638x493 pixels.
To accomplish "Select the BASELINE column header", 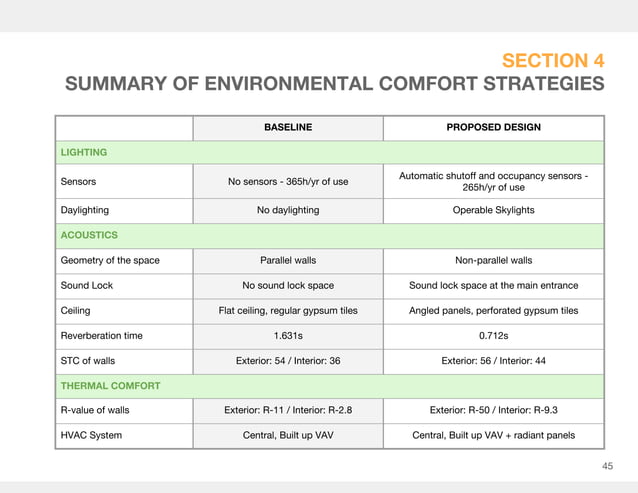I will pyautogui.click(x=288, y=127).
